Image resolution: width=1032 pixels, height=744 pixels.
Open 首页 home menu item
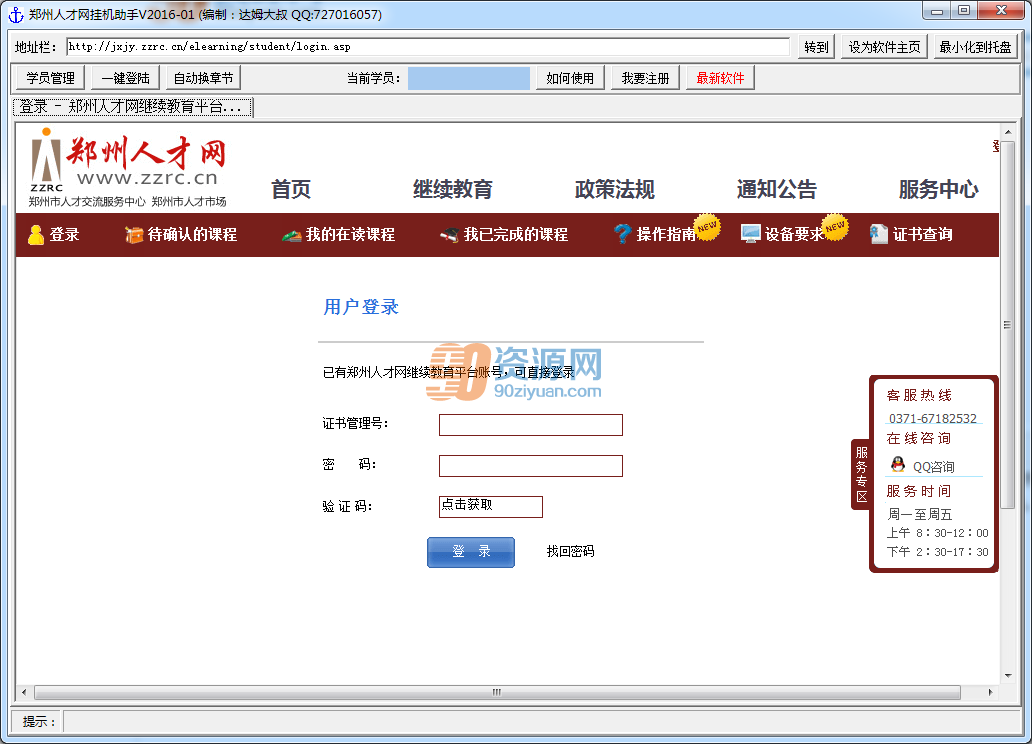[x=291, y=189]
